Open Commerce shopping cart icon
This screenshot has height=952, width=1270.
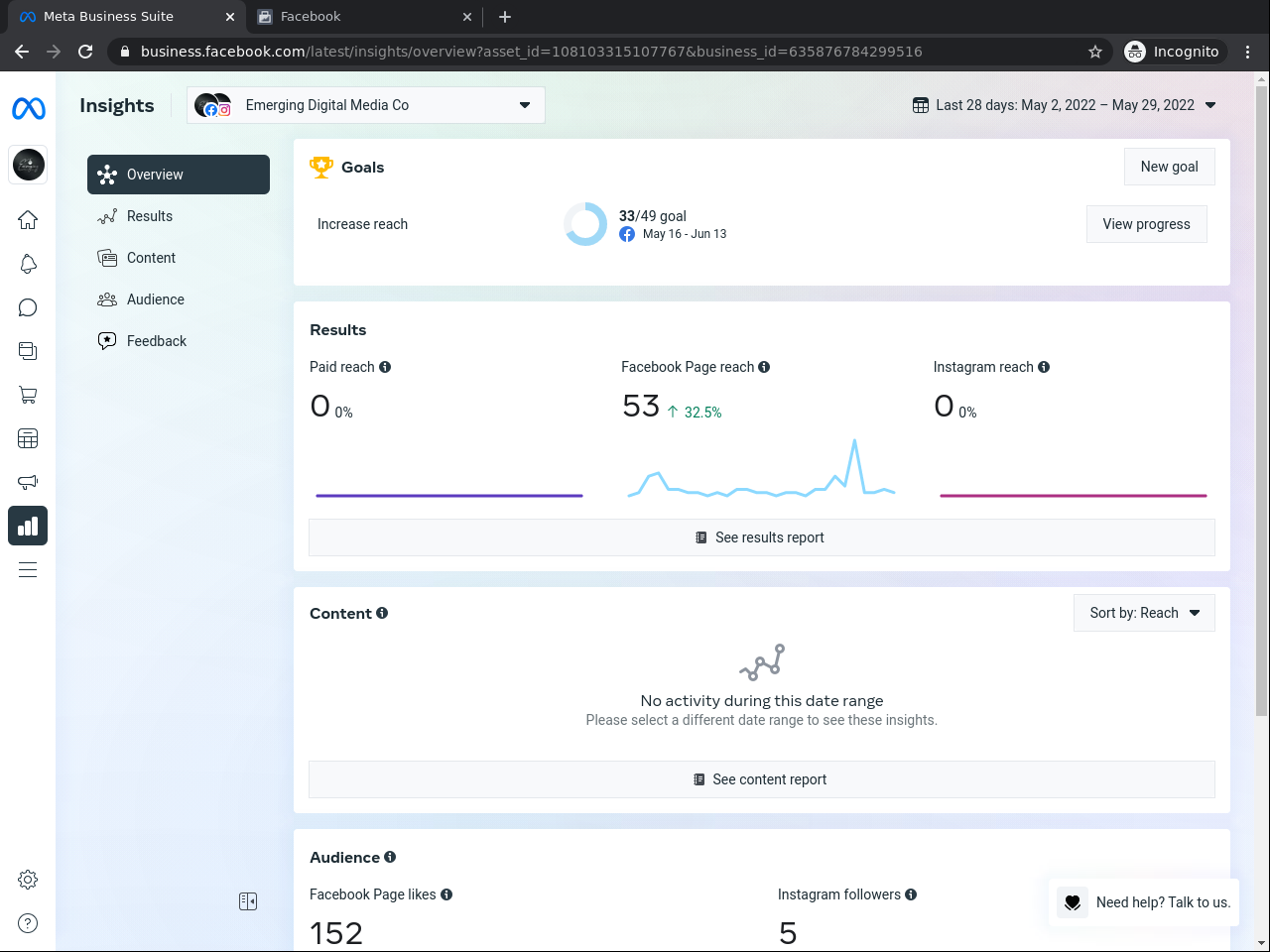pos(28,395)
